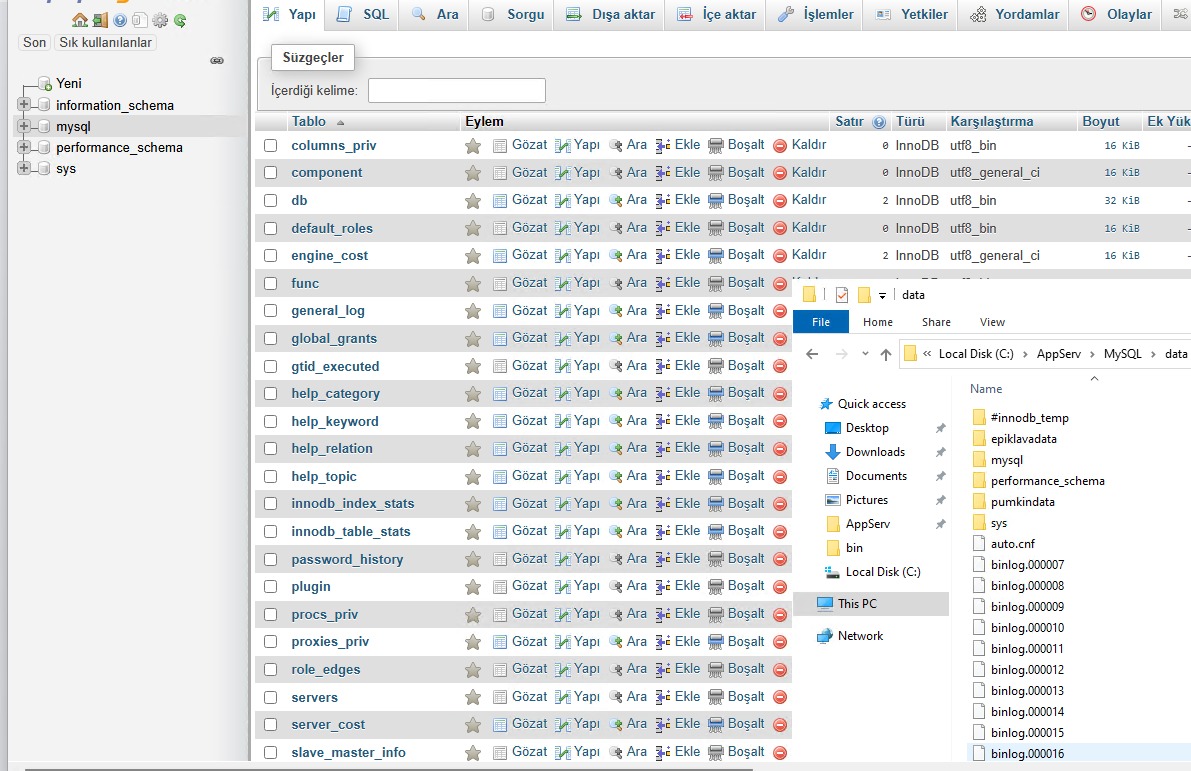Click Gözat icon for component table
This screenshot has height=771, width=1191.
(x=500, y=173)
